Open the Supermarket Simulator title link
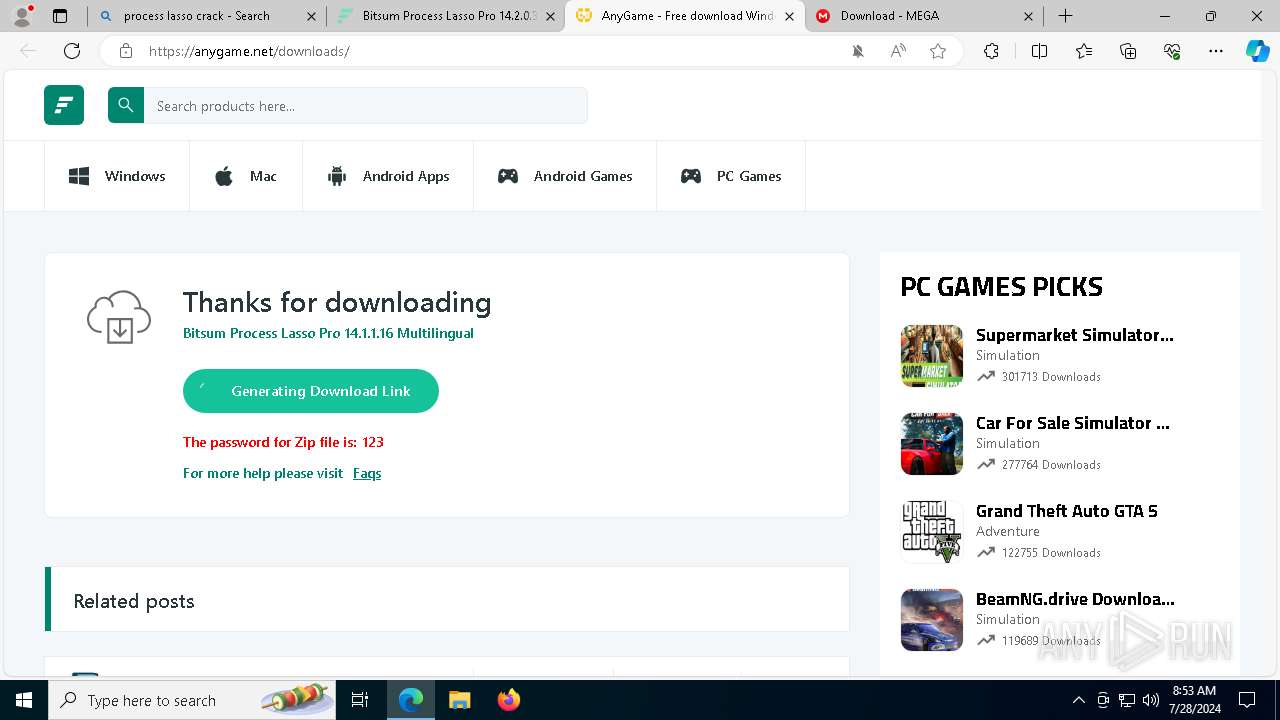The width and height of the screenshot is (1280, 720). click(1075, 335)
